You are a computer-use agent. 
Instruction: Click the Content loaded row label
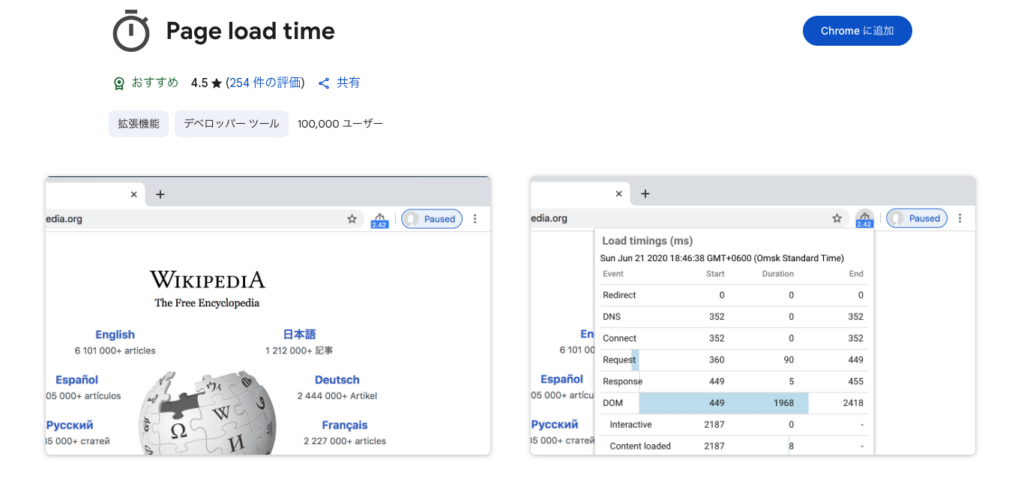pyautogui.click(x=640, y=446)
